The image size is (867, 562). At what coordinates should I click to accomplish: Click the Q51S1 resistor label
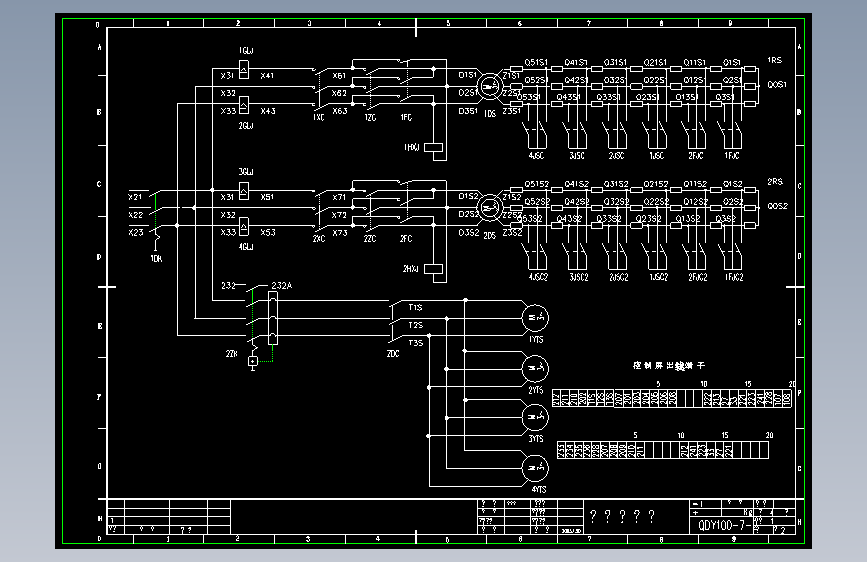(x=536, y=63)
